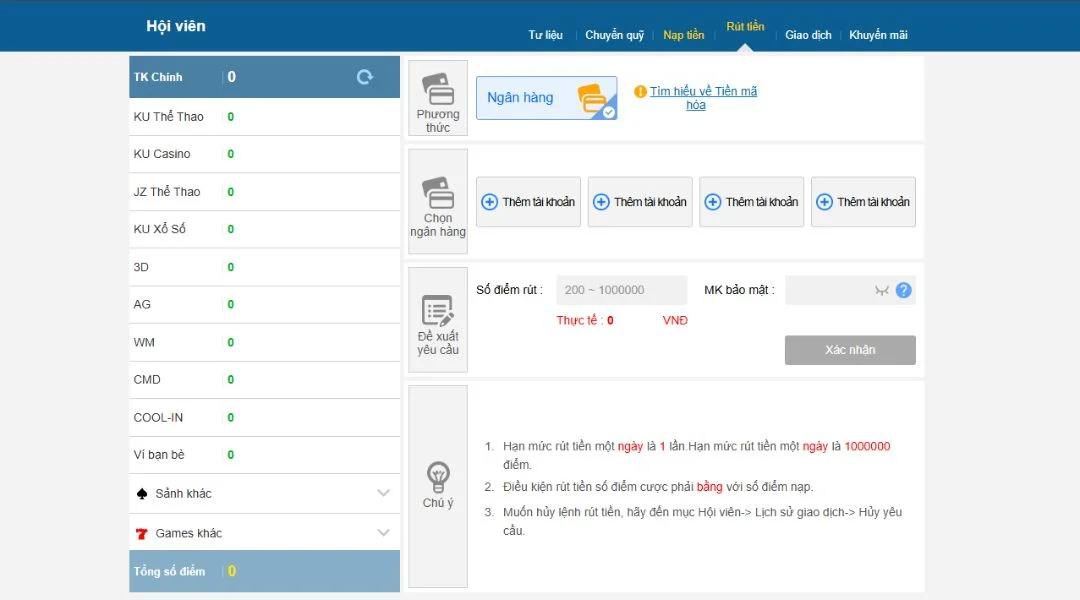The width and height of the screenshot is (1080, 600).
Task: Click the Thực tế amount text
Action: pos(585,320)
